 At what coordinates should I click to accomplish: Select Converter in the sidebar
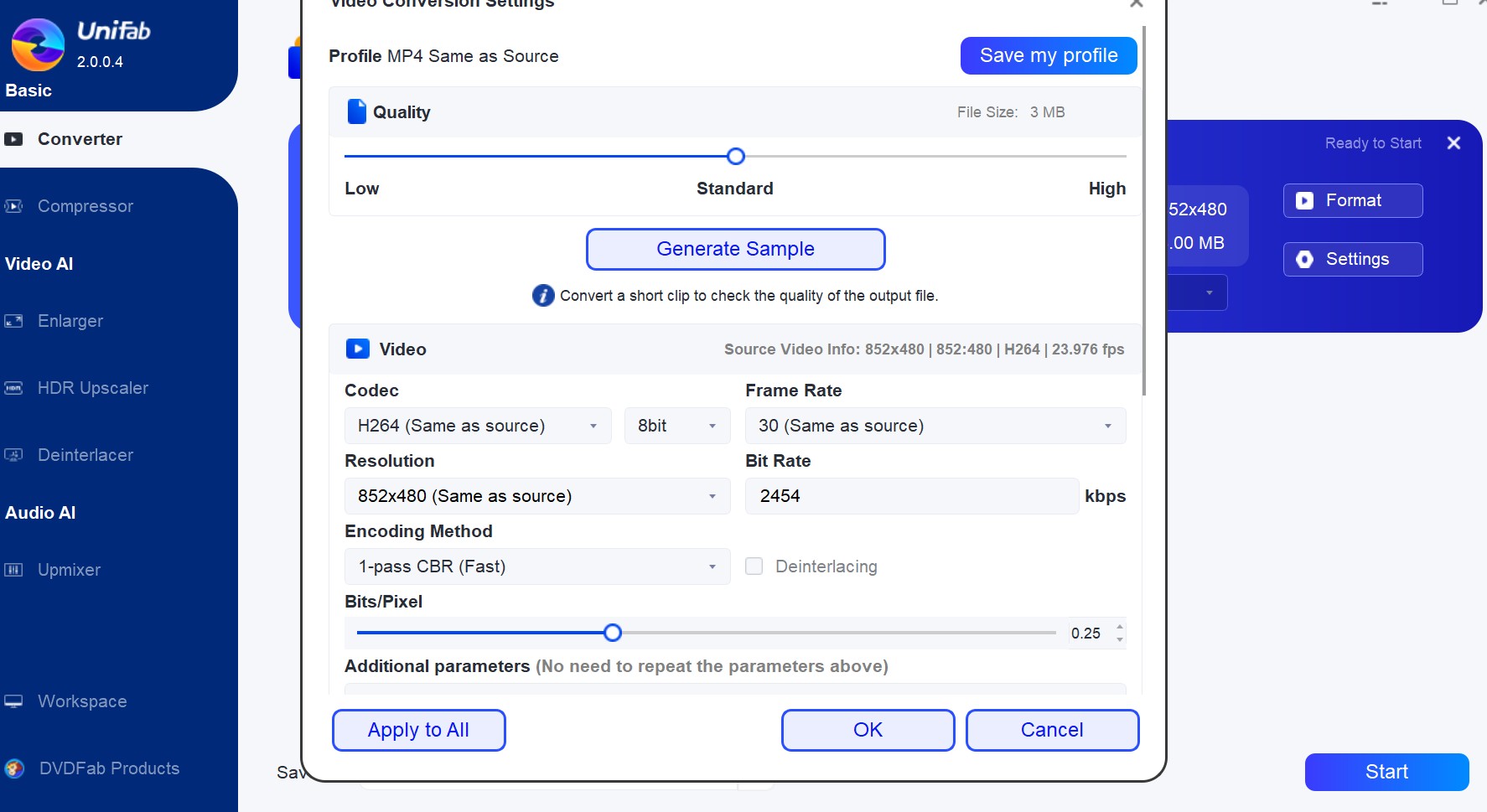pos(80,139)
